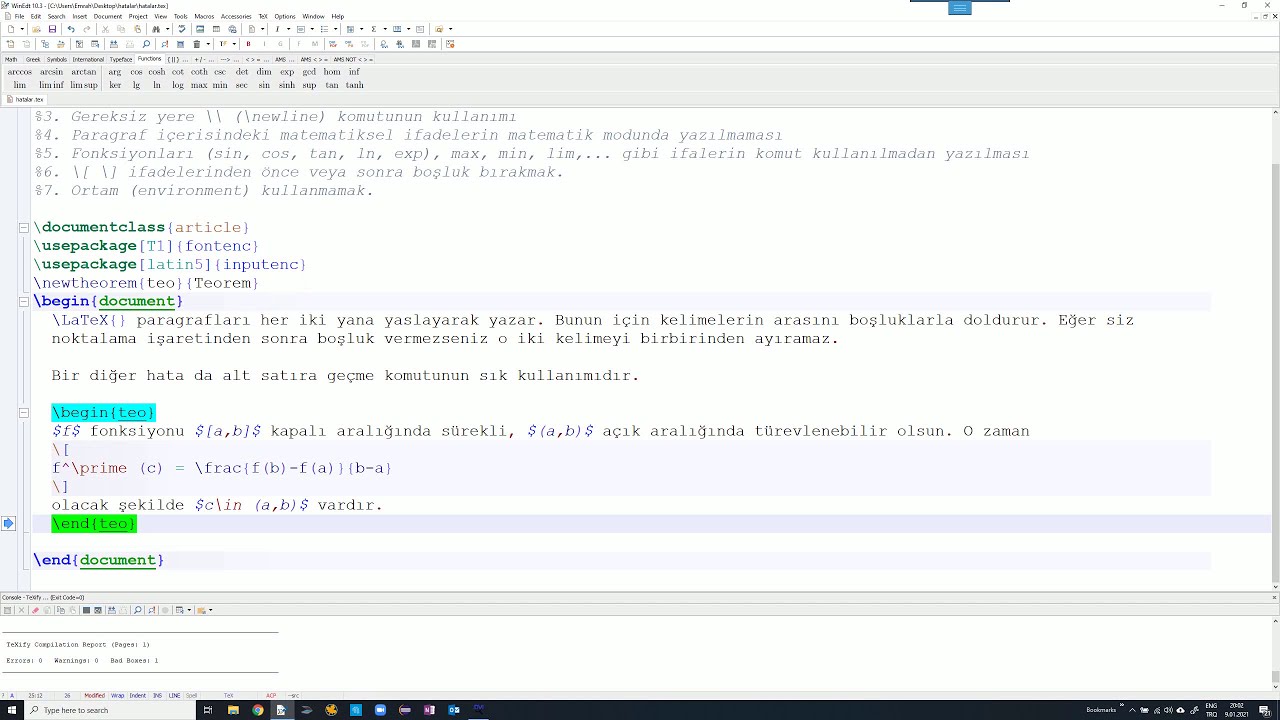Image resolution: width=1280 pixels, height=720 pixels.
Task: Click the magnifier icon in console toolbar
Action: [x=137, y=610]
